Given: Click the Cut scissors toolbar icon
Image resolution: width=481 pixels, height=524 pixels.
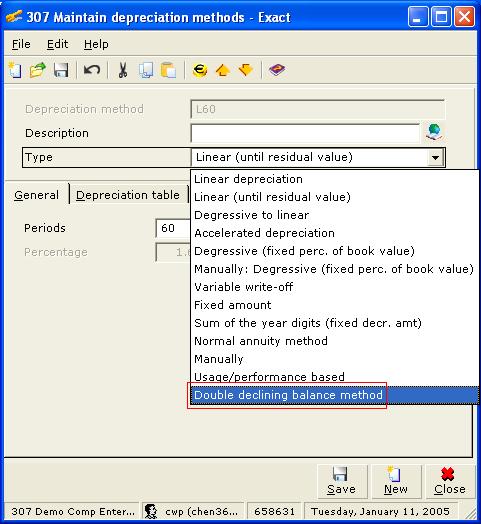Looking at the screenshot, I should 123,70.
